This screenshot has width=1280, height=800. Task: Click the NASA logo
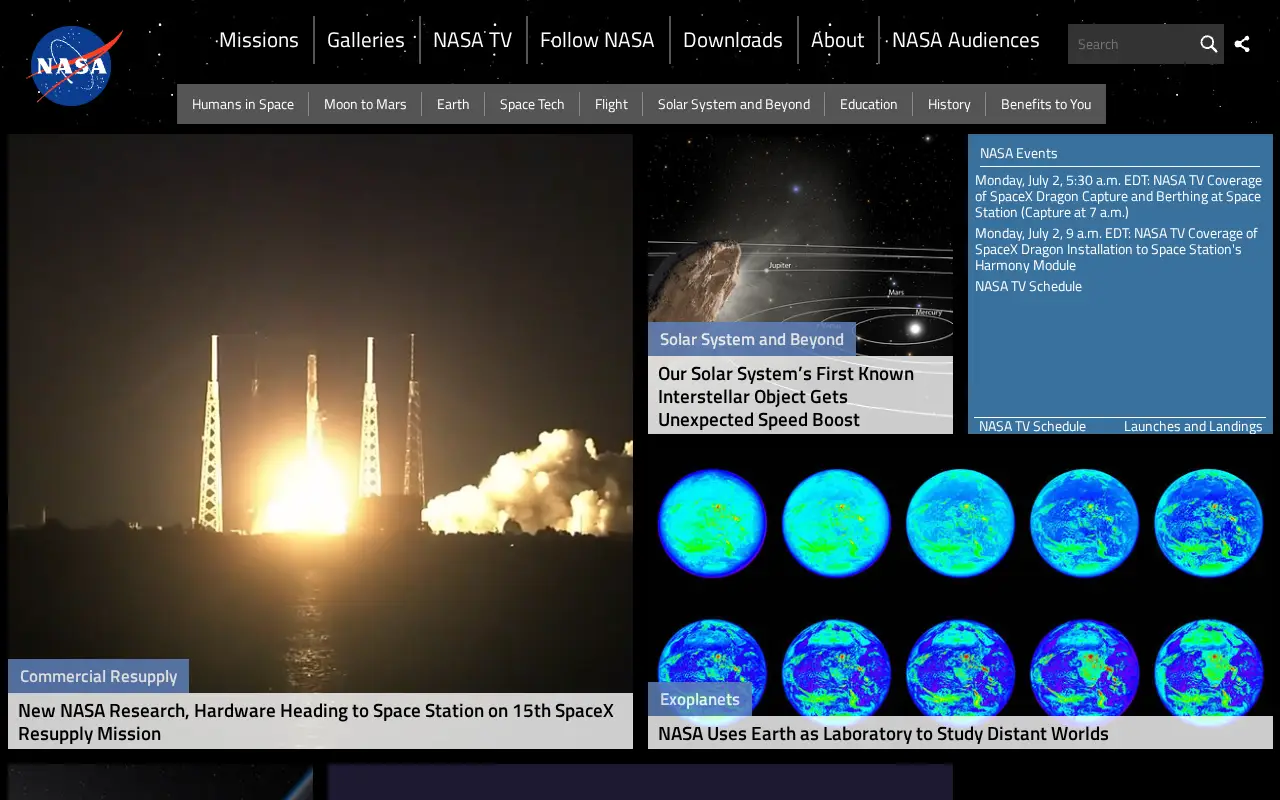point(75,66)
